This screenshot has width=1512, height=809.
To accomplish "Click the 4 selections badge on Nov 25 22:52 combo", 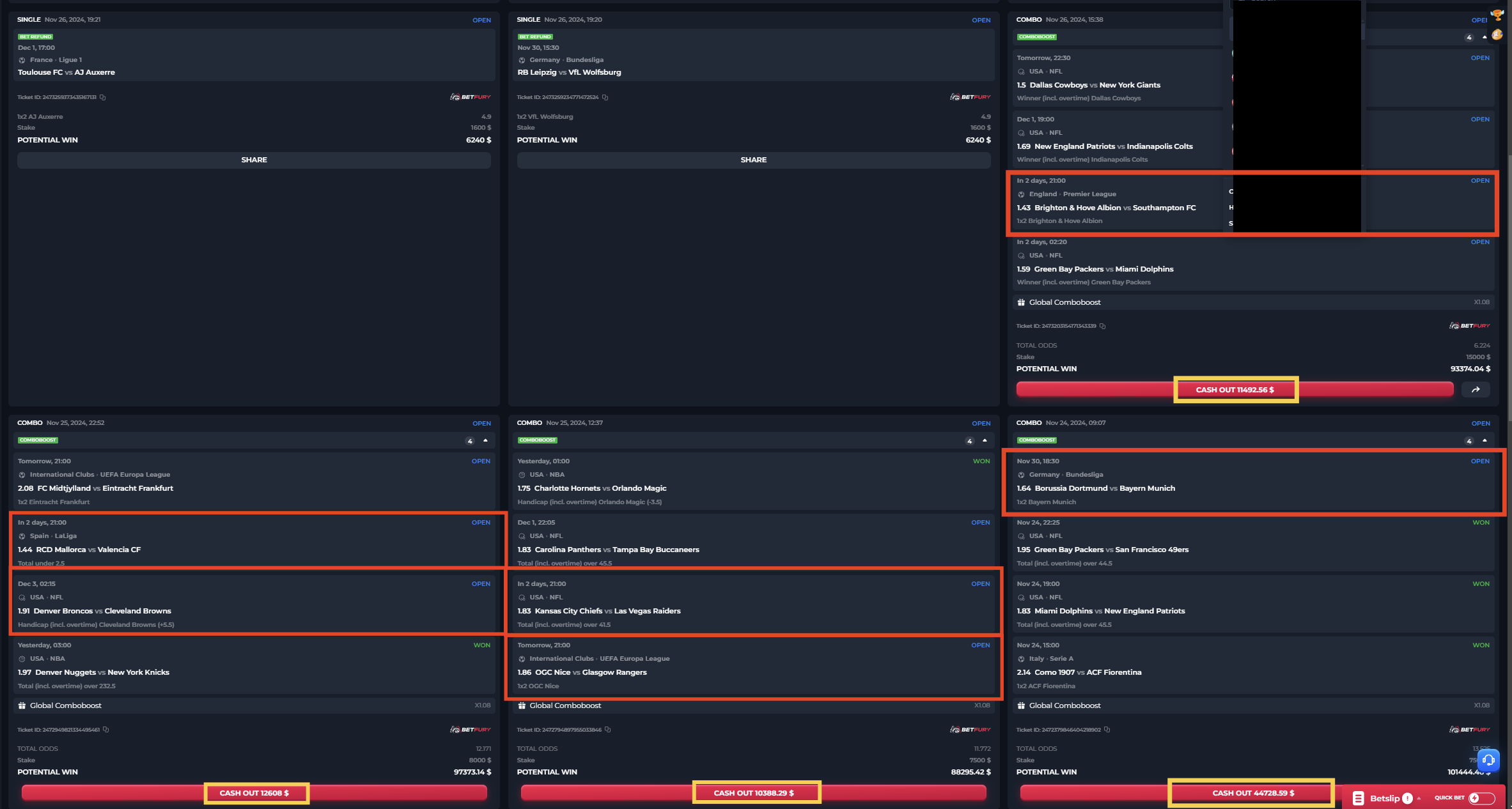I will click(470, 441).
